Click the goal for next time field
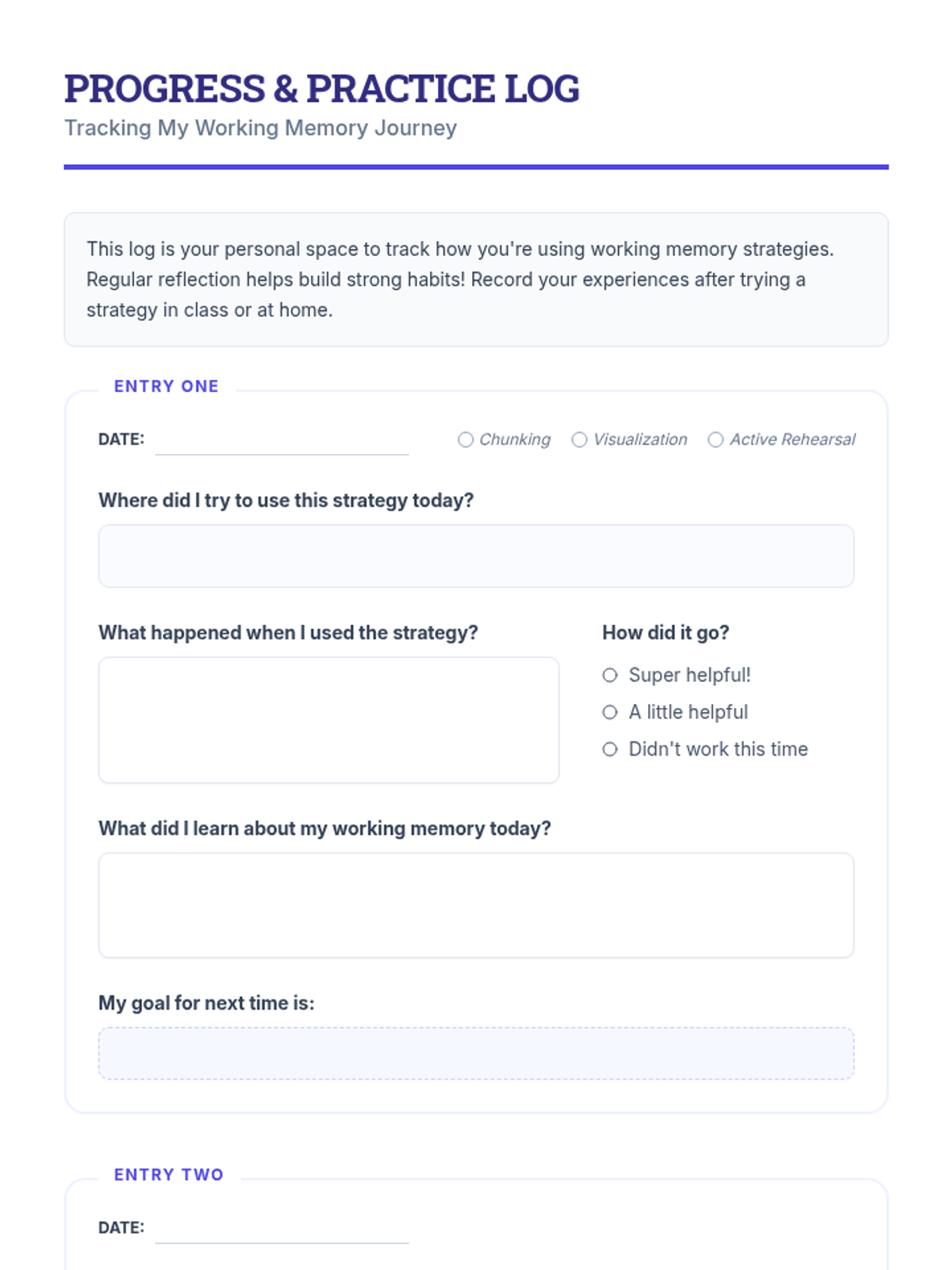The image size is (952, 1270). click(476, 1053)
